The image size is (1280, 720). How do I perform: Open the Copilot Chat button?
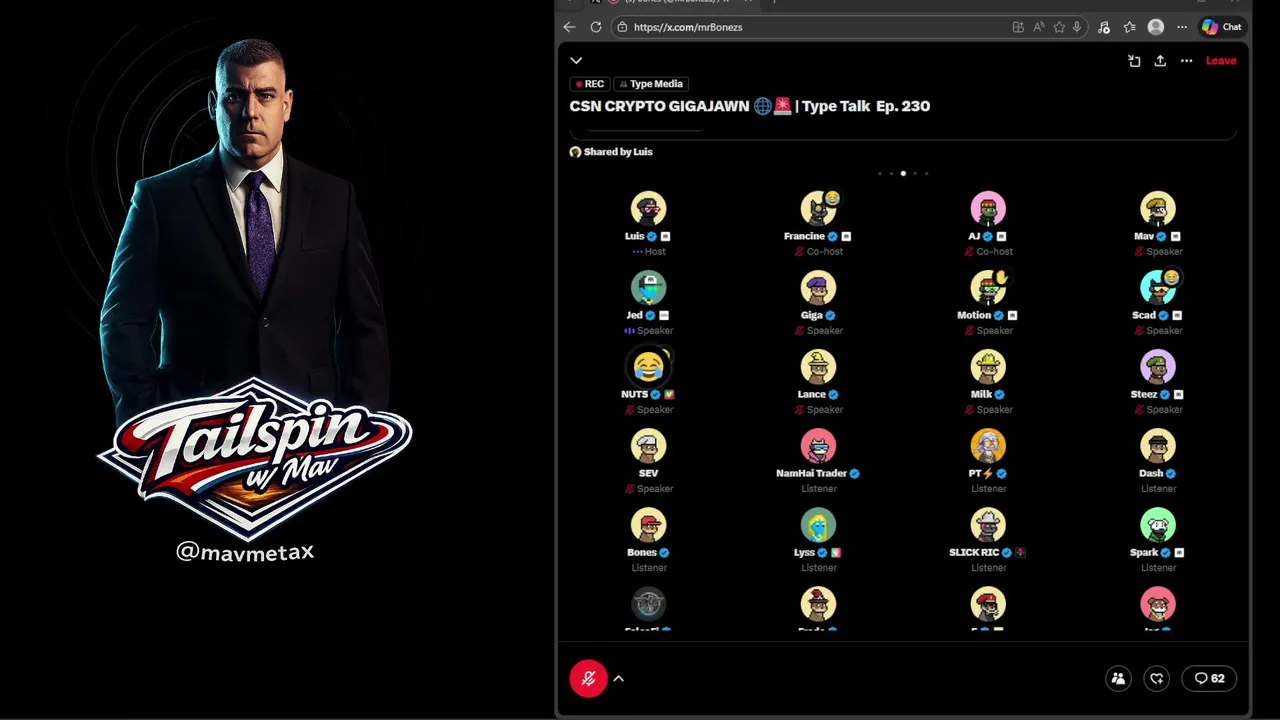(1222, 27)
